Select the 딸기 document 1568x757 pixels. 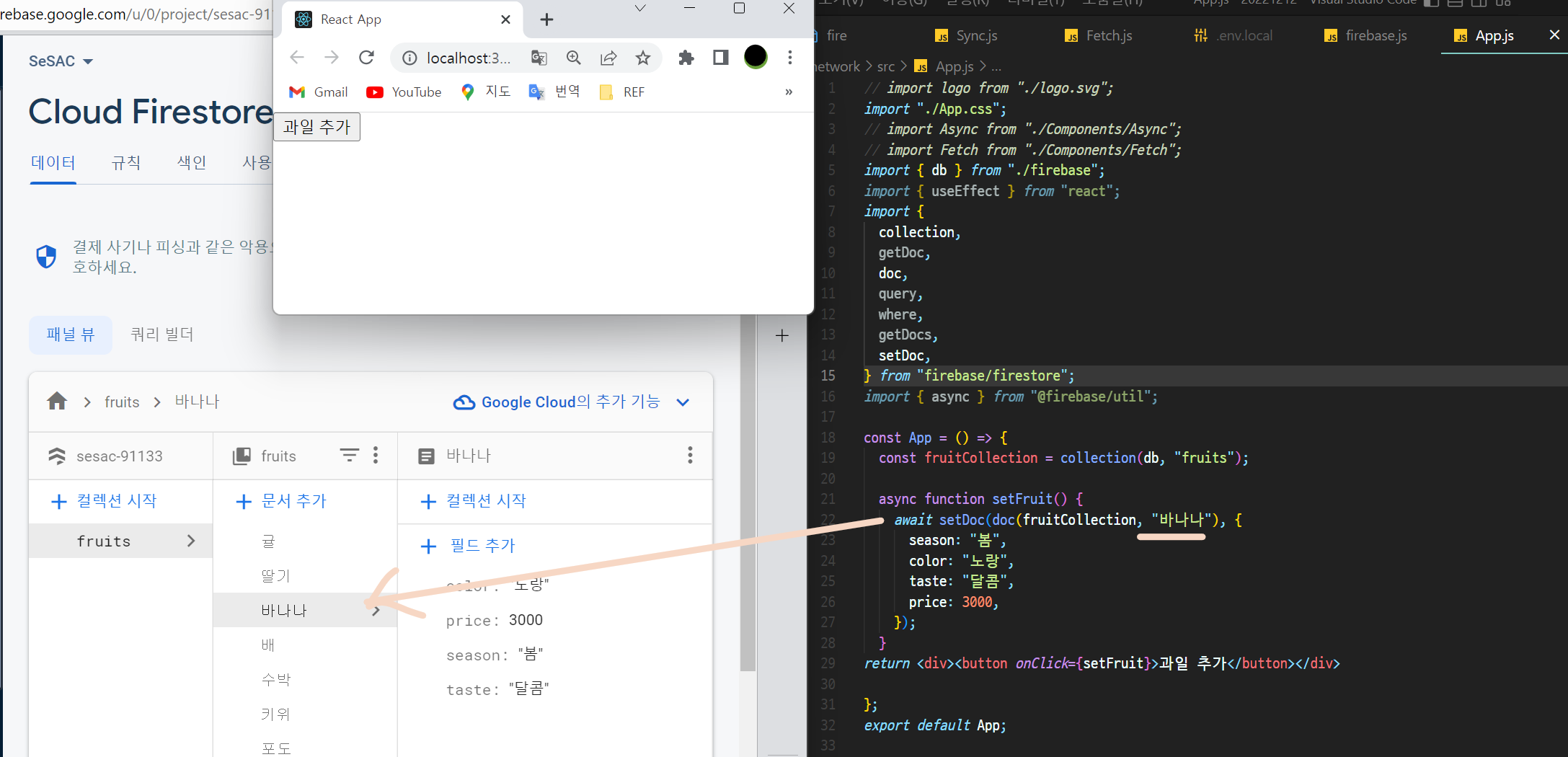click(275, 576)
